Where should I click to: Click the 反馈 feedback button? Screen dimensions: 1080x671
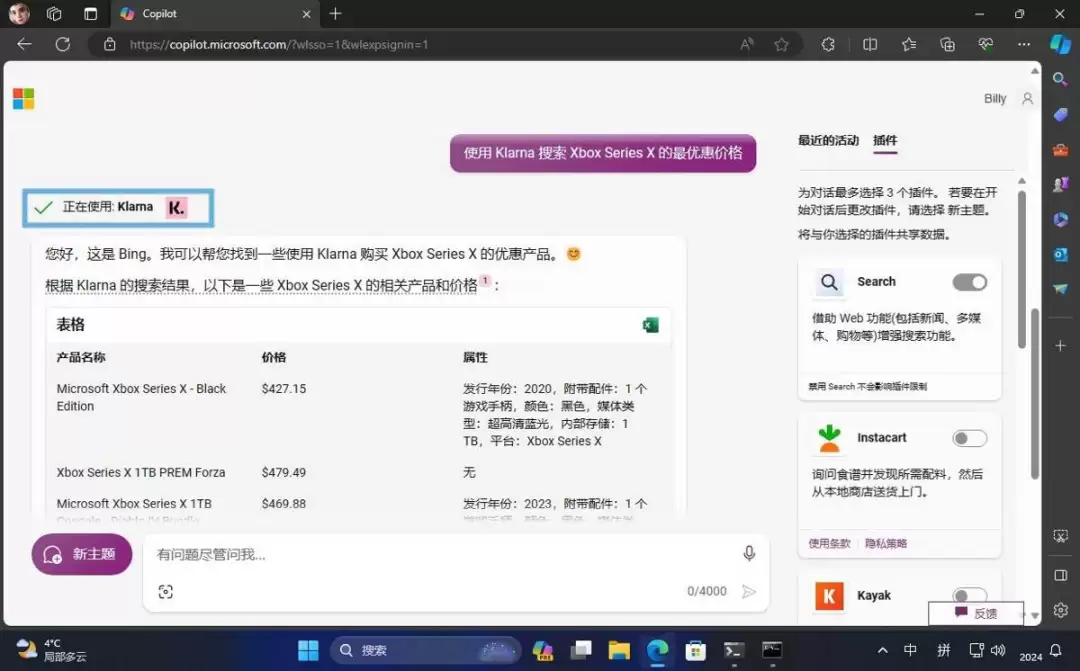click(975, 613)
